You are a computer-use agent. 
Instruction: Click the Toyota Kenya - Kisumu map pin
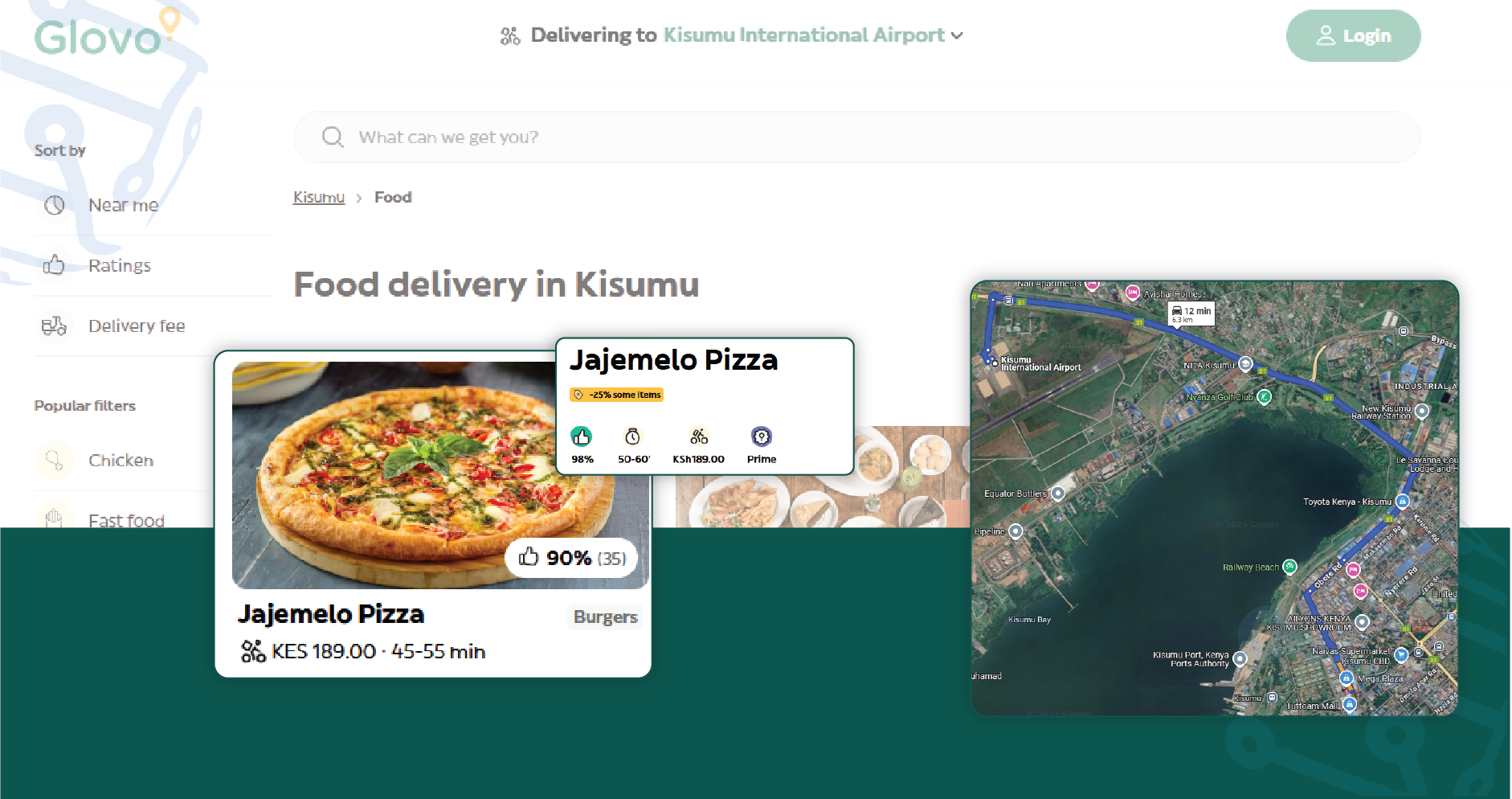1403,502
